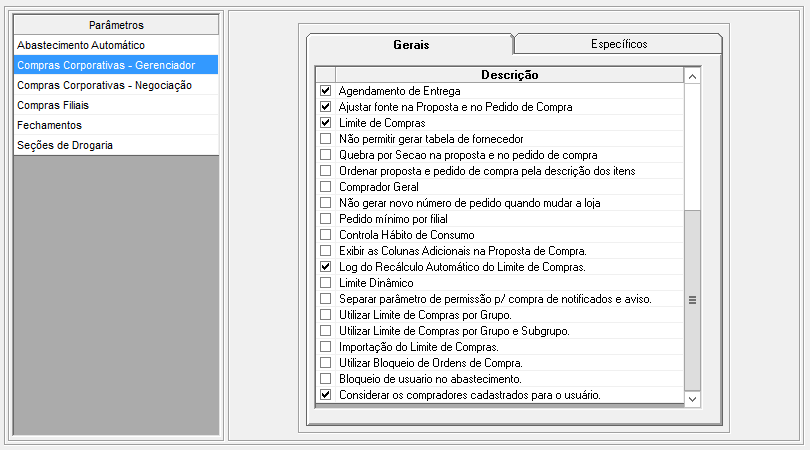Image resolution: width=810 pixels, height=450 pixels.
Task: Click 'Comprador Geral' row text
Action: tap(379, 187)
